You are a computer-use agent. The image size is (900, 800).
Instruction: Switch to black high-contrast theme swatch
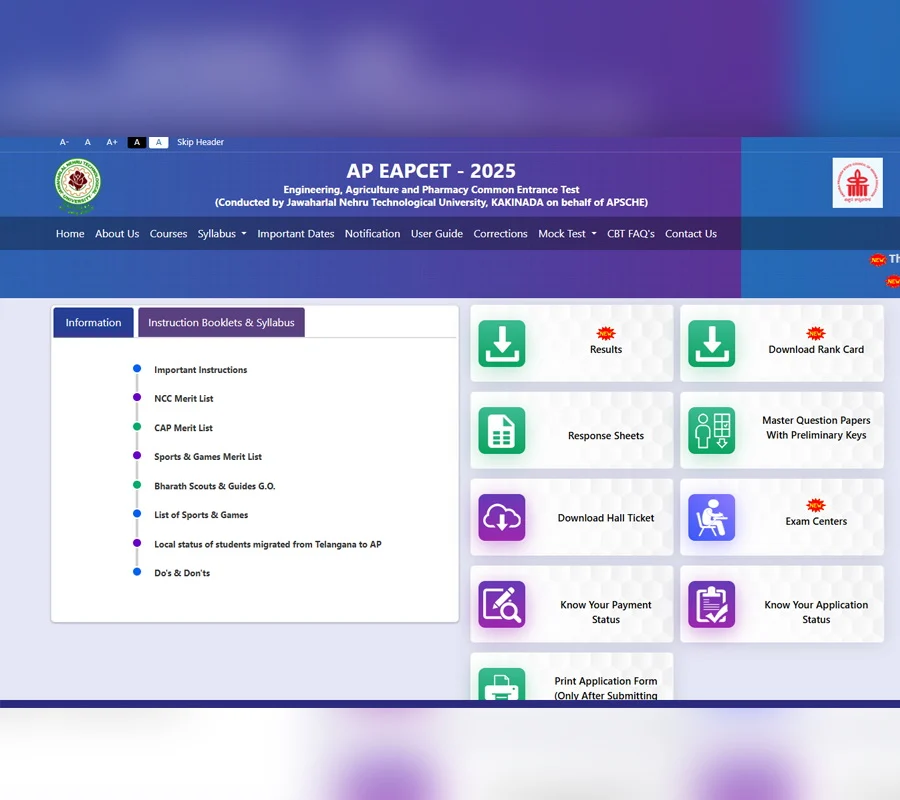137,142
